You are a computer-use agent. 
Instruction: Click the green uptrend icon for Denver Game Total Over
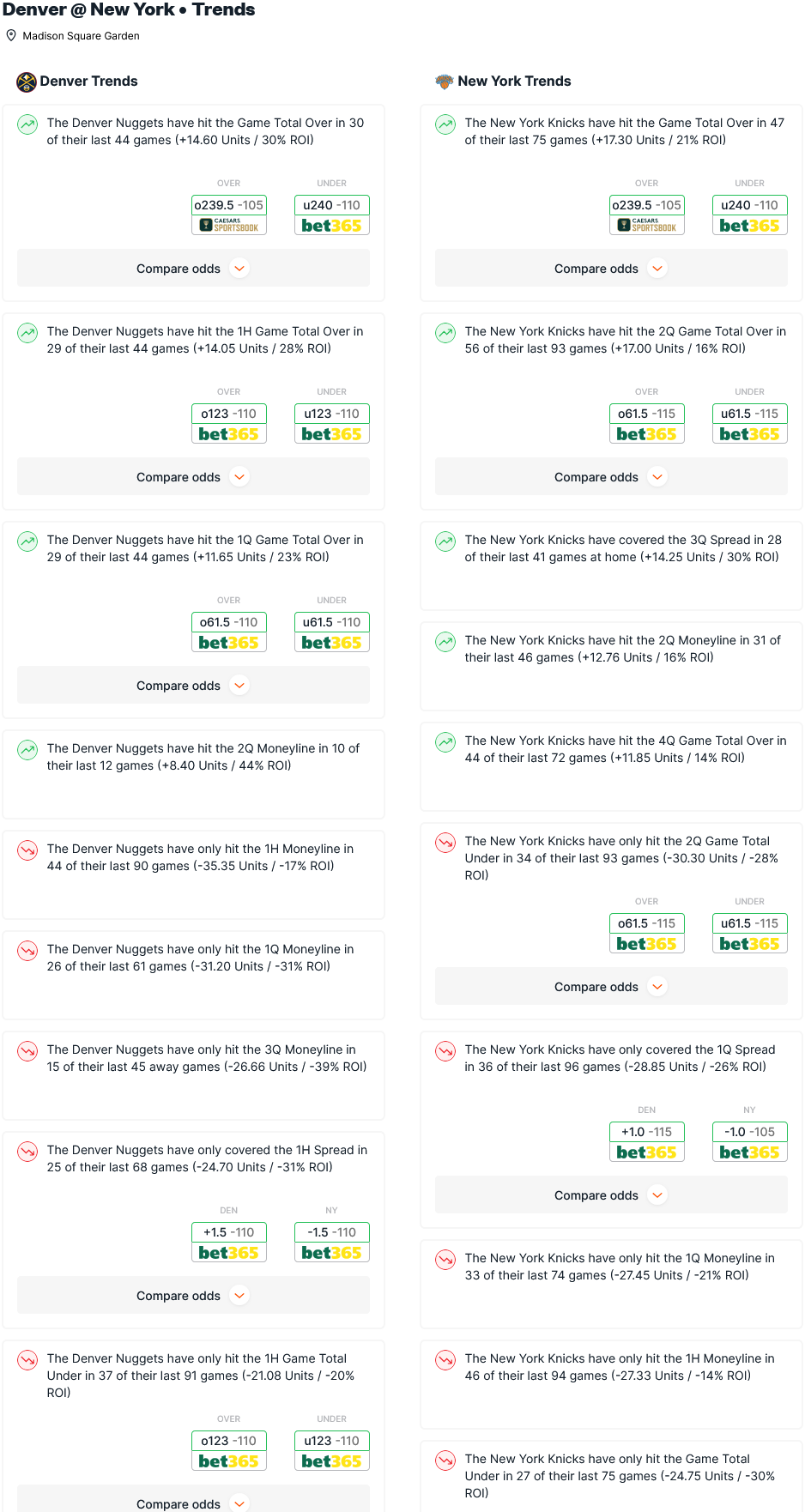[27, 124]
